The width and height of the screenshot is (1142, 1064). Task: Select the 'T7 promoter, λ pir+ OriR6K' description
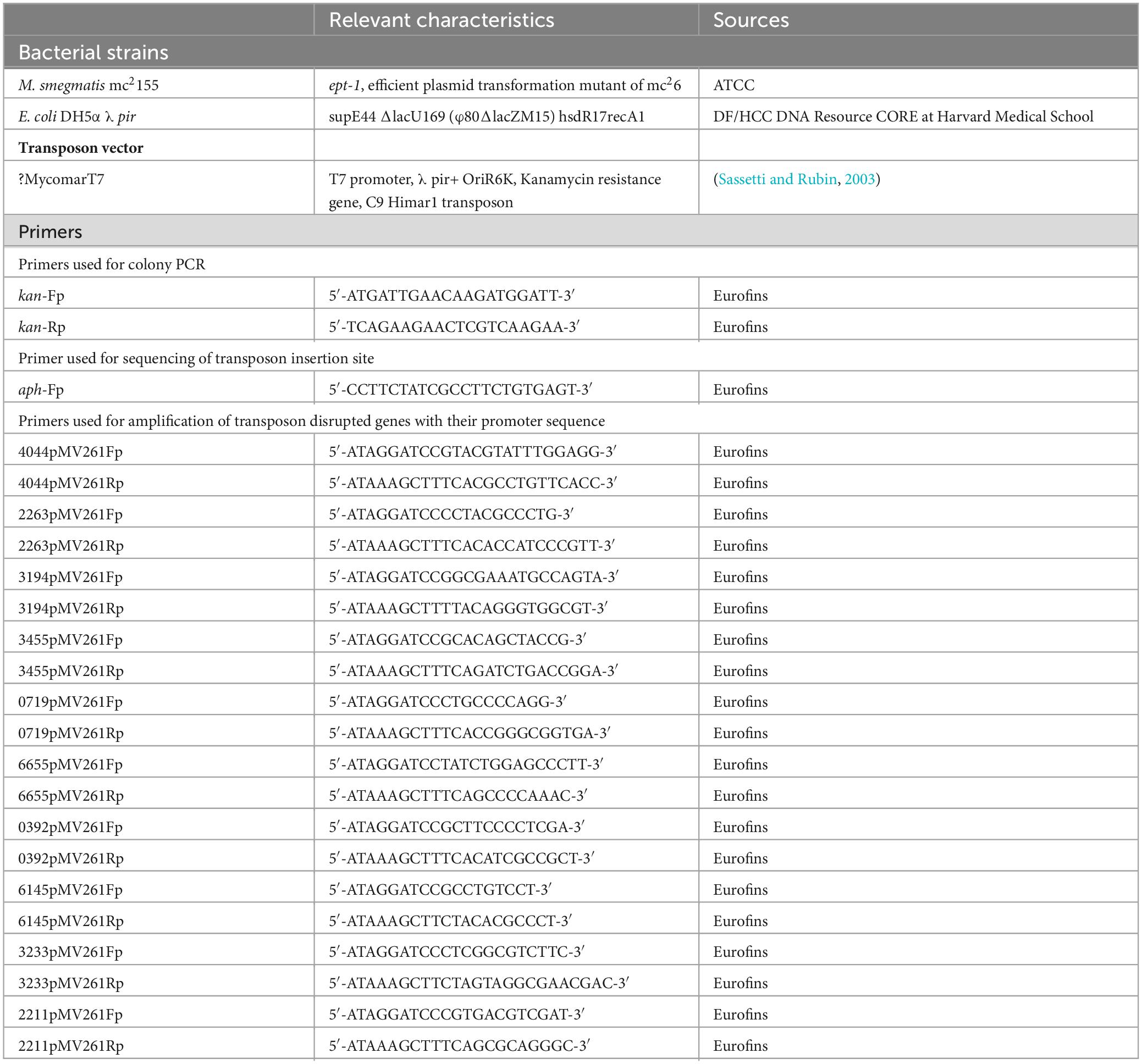click(x=495, y=191)
